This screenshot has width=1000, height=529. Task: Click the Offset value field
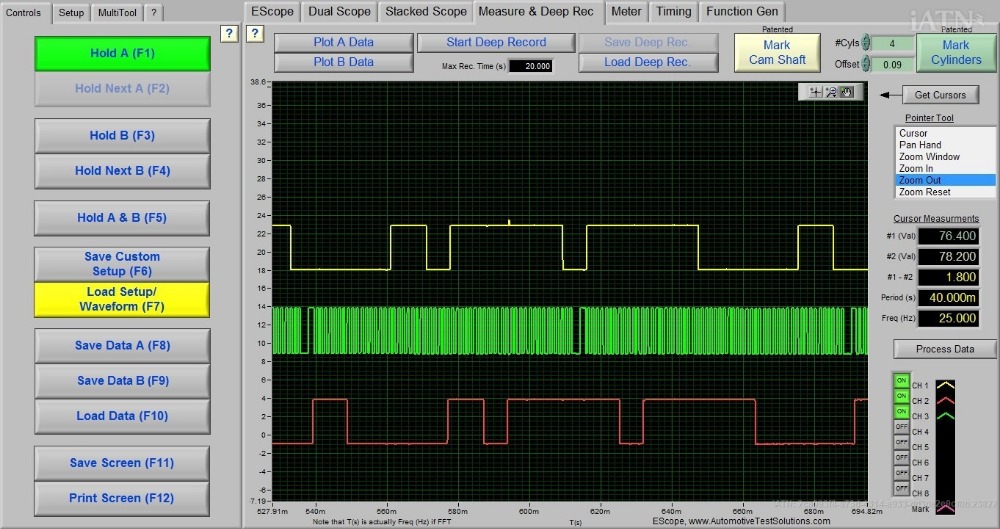[892, 64]
